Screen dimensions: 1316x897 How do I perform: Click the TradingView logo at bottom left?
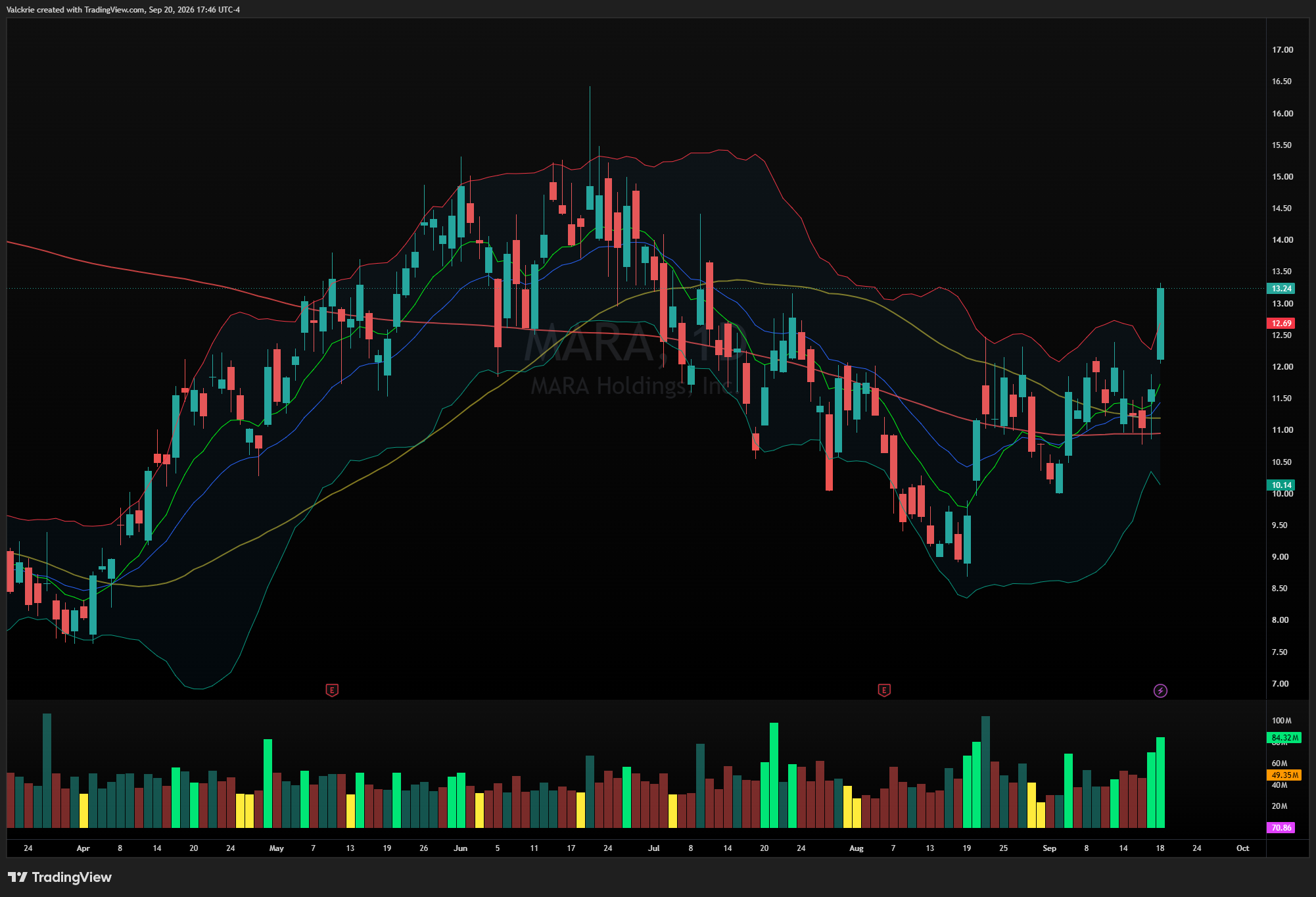click(x=60, y=877)
